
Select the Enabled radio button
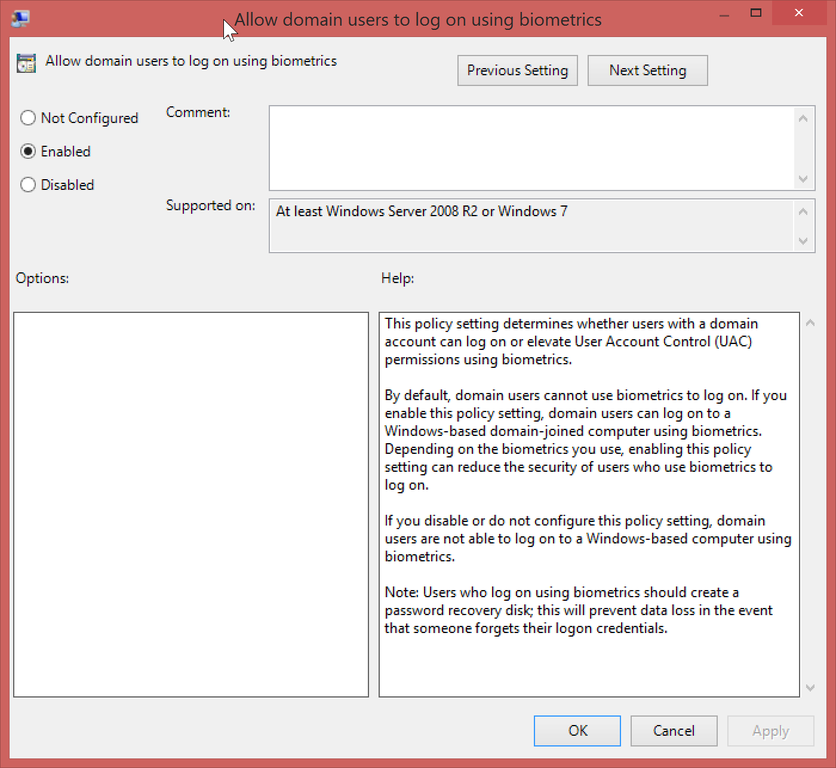click(28, 151)
